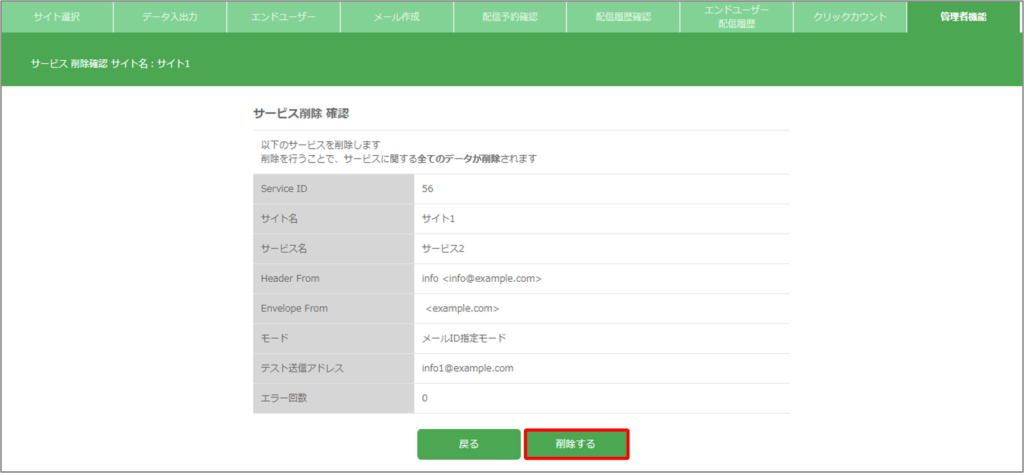1024x473 pixels.
Task: Click the サービス削除 確認 heading
Action: point(301,114)
